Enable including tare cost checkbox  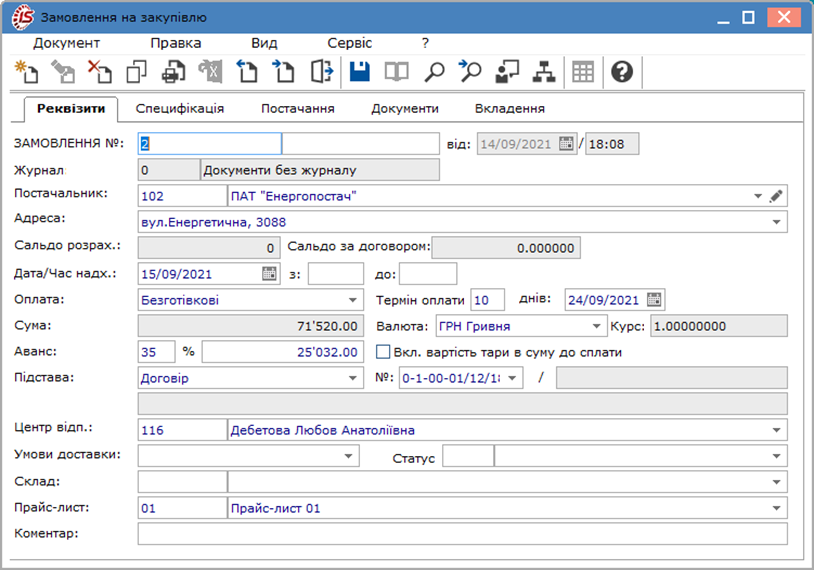click(x=383, y=351)
